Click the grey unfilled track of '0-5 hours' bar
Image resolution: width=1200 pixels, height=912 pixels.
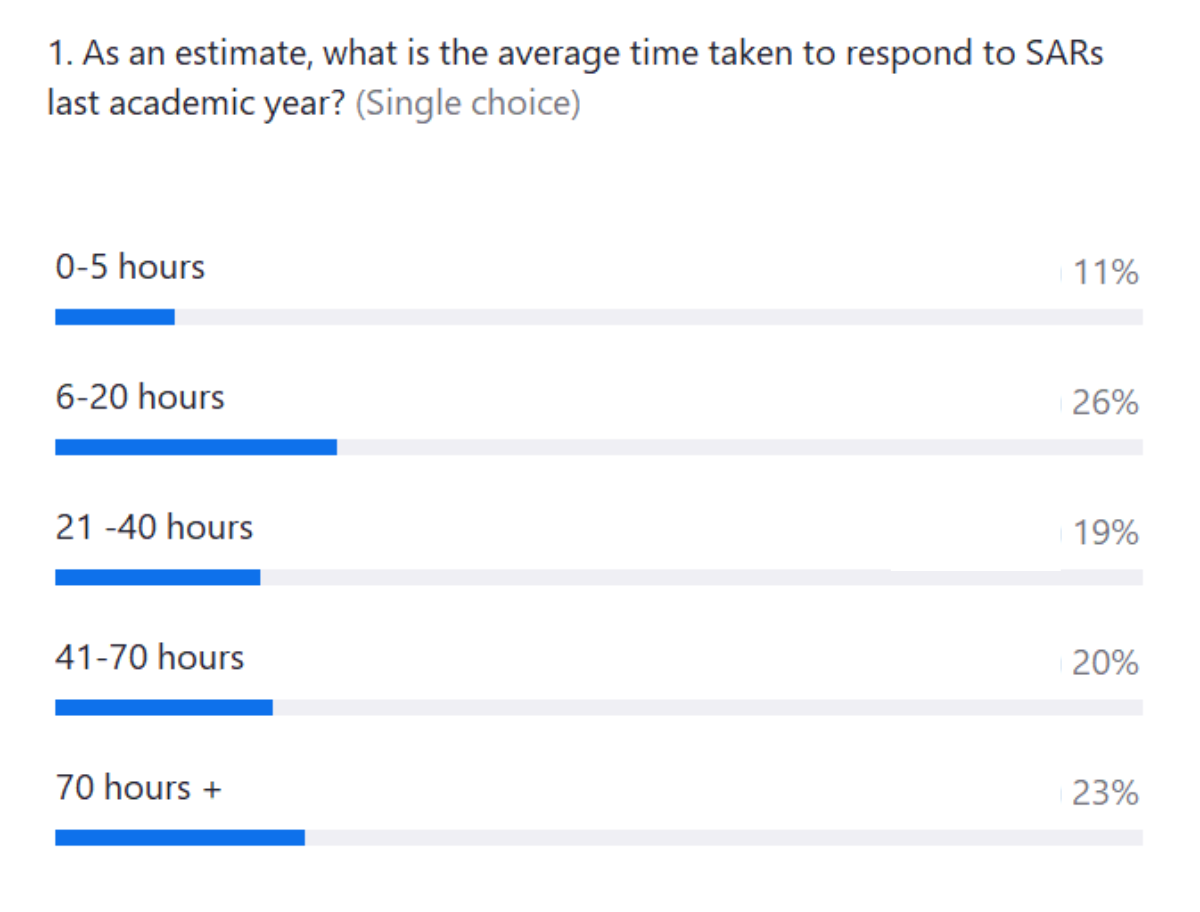659,317
